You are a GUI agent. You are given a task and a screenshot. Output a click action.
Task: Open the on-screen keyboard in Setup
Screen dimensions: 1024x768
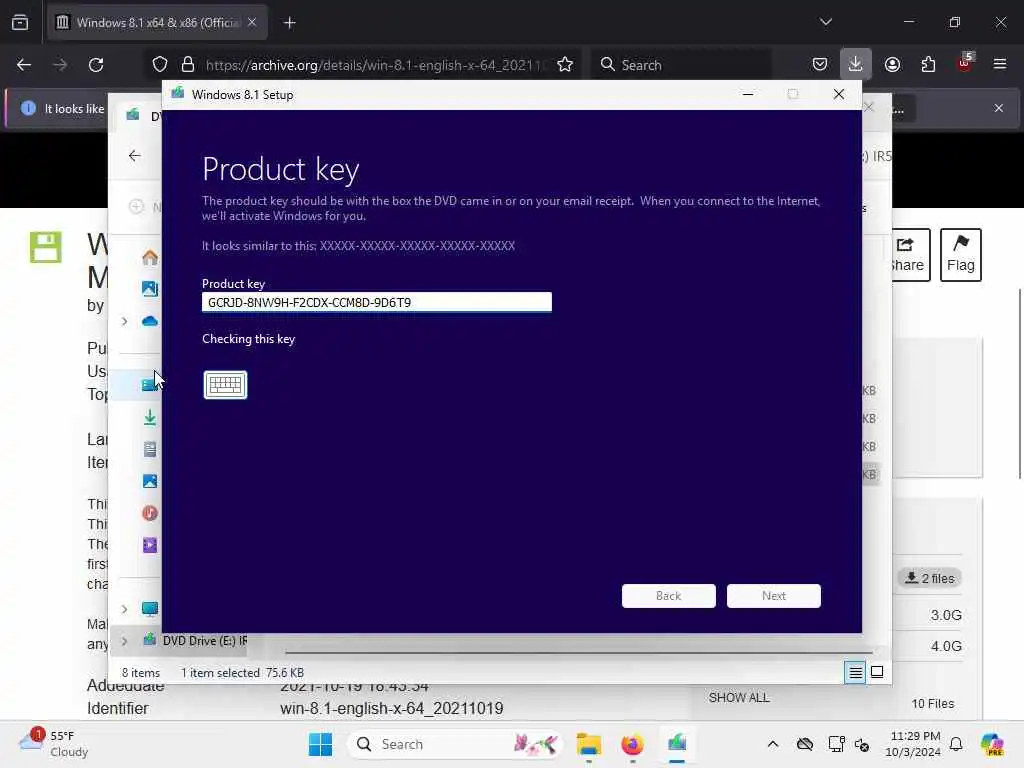tap(225, 385)
